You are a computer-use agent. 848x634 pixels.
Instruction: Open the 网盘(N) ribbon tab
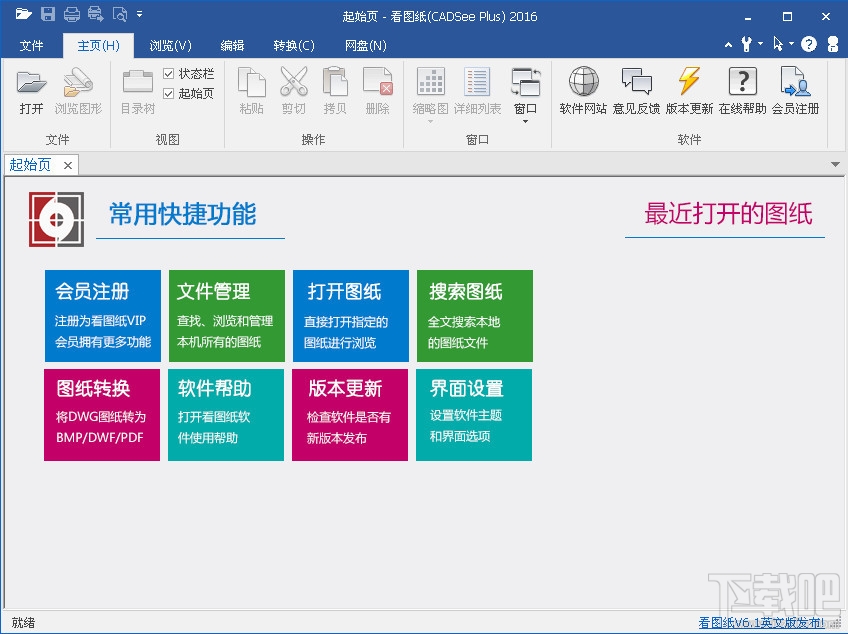(x=365, y=45)
